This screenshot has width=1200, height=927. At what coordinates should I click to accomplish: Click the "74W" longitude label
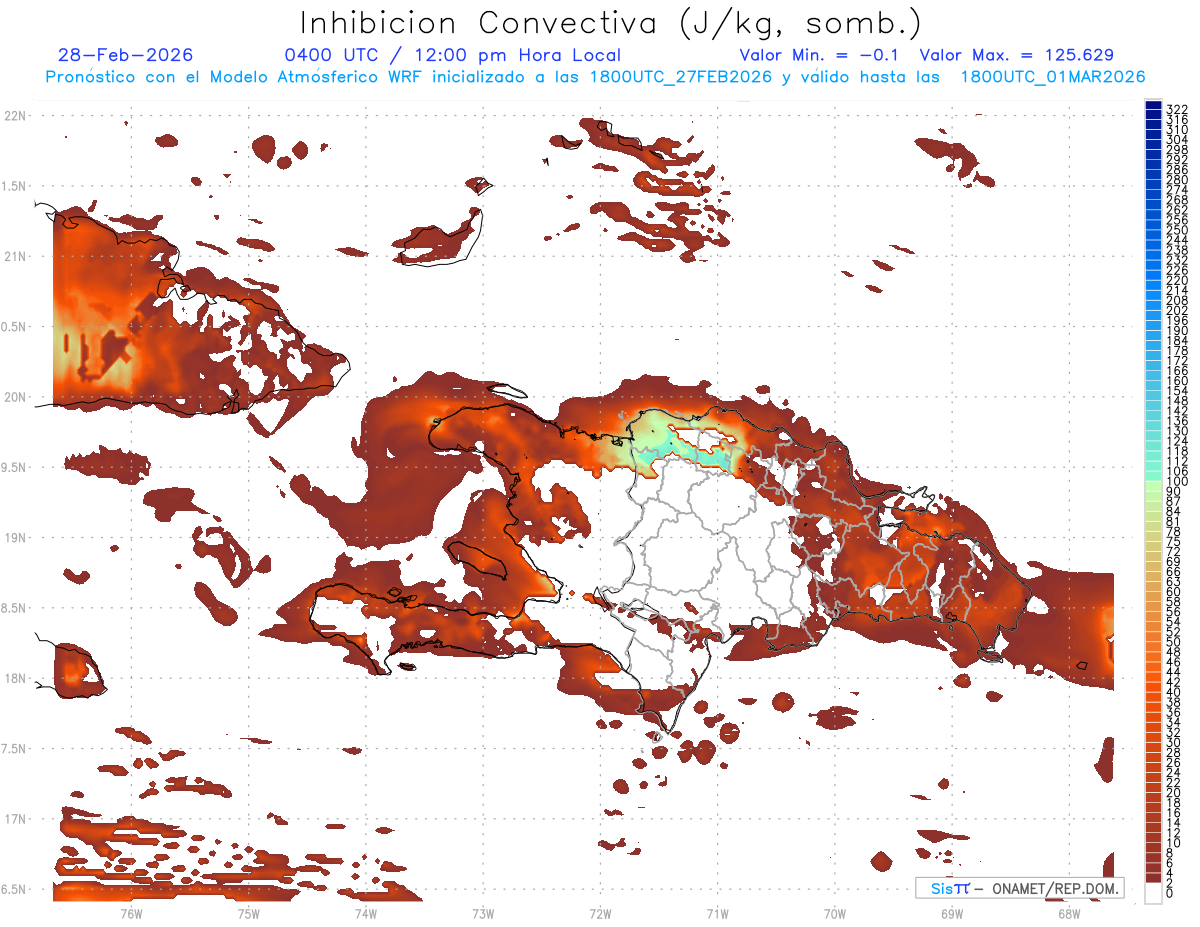[x=365, y=913]
